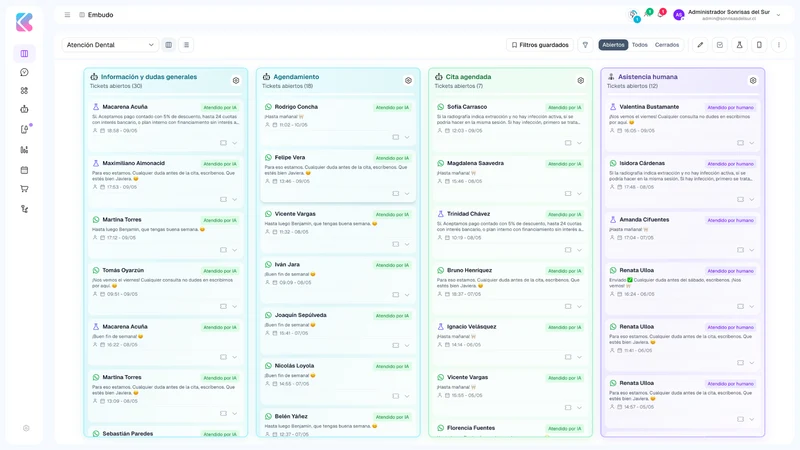Tick the box on Sofía Carrasco card

[568, 143]
